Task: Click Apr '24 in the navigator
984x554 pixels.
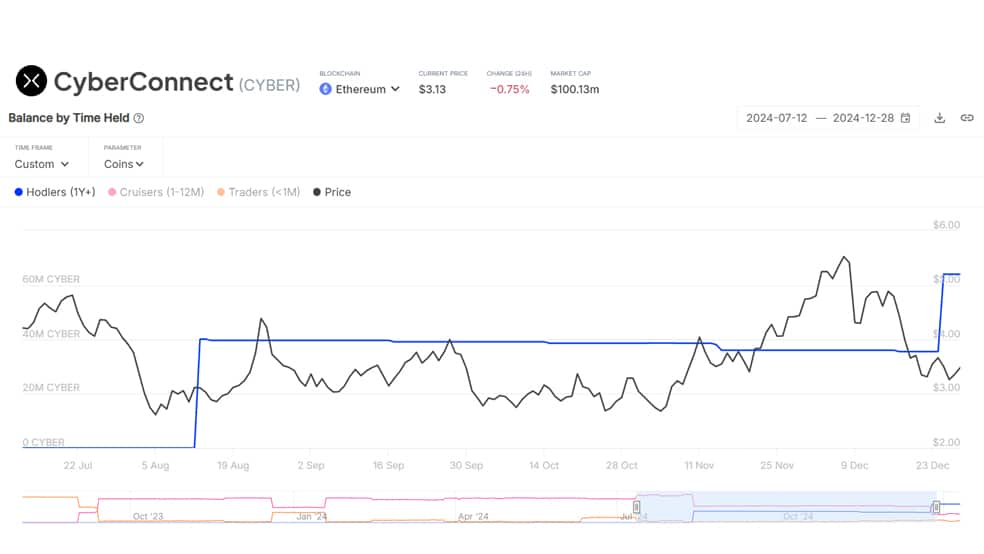Action: tap(473, 516)
